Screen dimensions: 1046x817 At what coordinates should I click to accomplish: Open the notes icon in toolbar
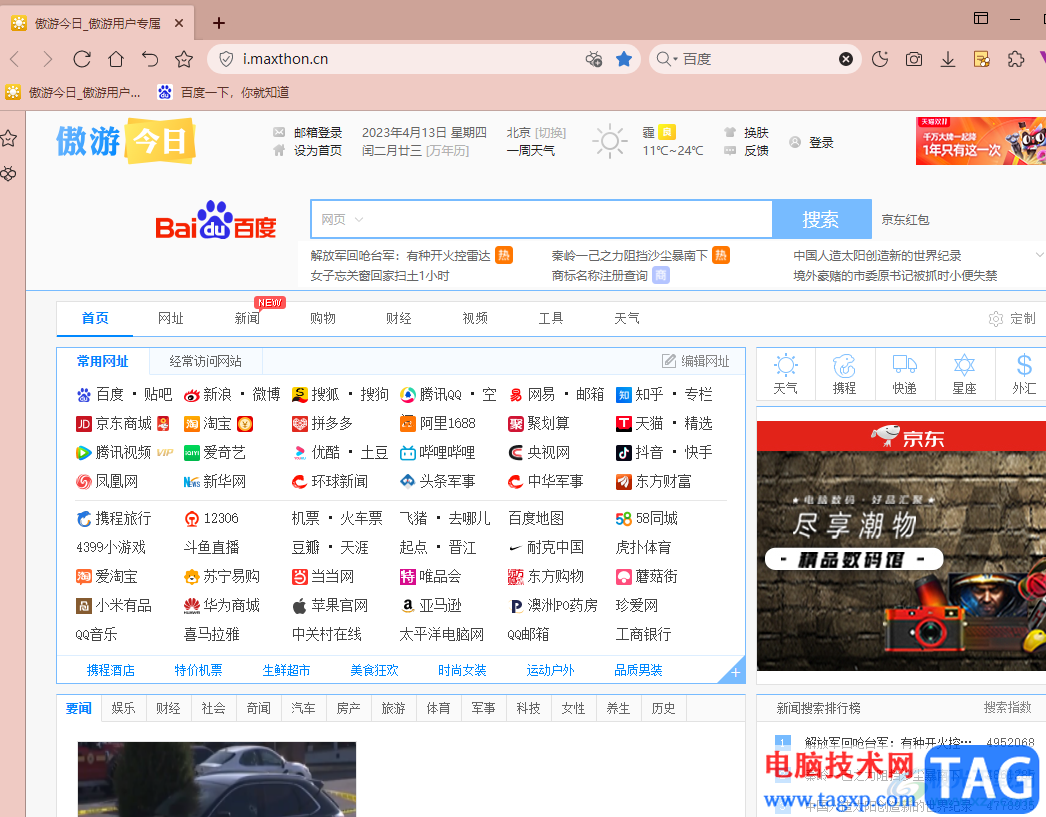pos(982,59)
